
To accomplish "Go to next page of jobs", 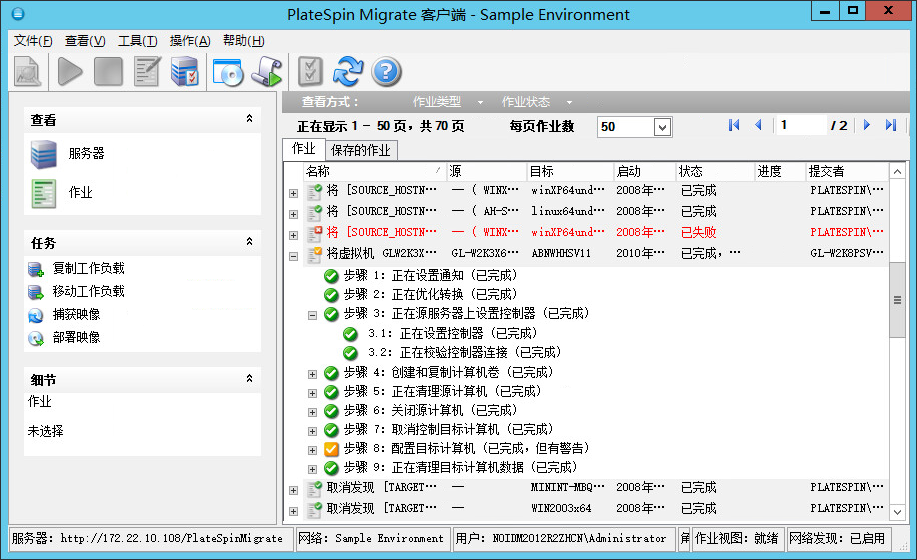I will tap(866, 125).
